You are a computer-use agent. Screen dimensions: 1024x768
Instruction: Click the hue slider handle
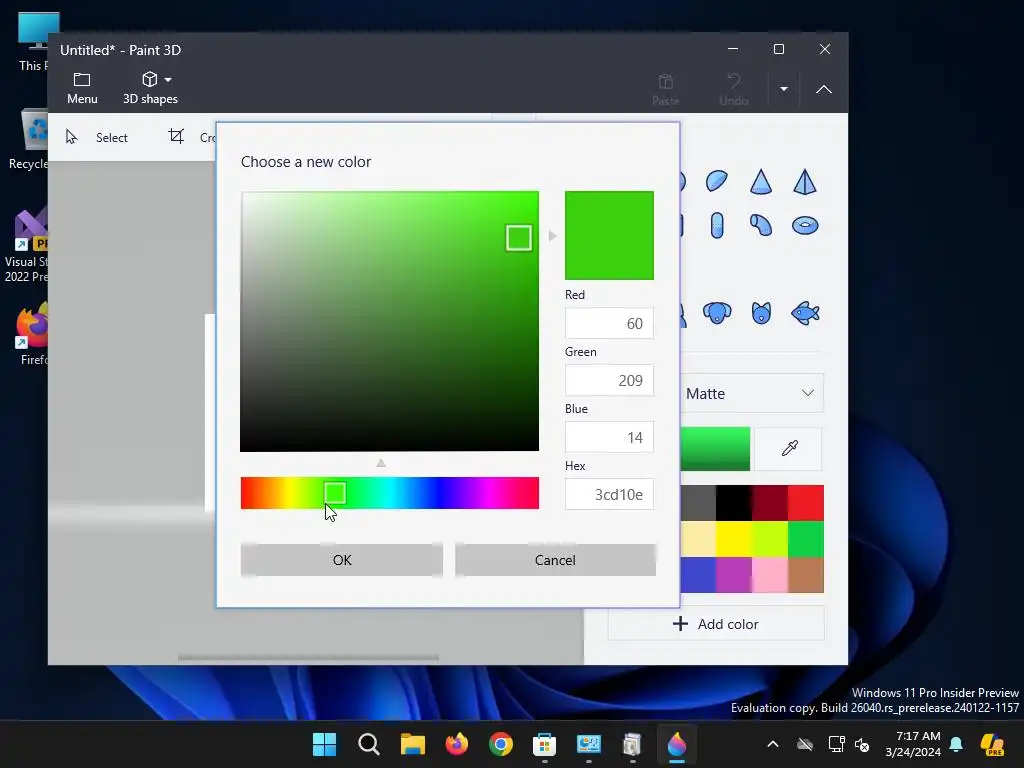(335, 493)
